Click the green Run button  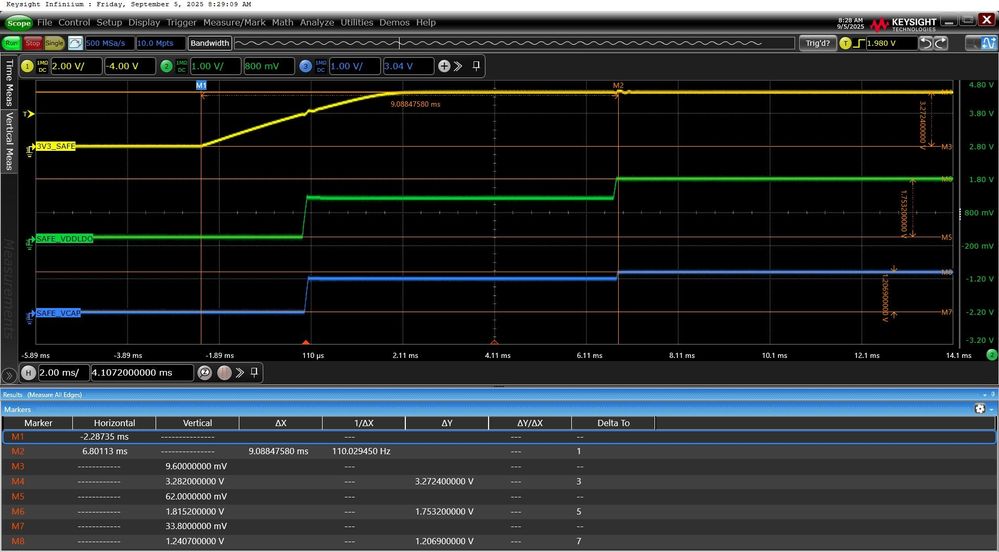click(x=11, y=43)
